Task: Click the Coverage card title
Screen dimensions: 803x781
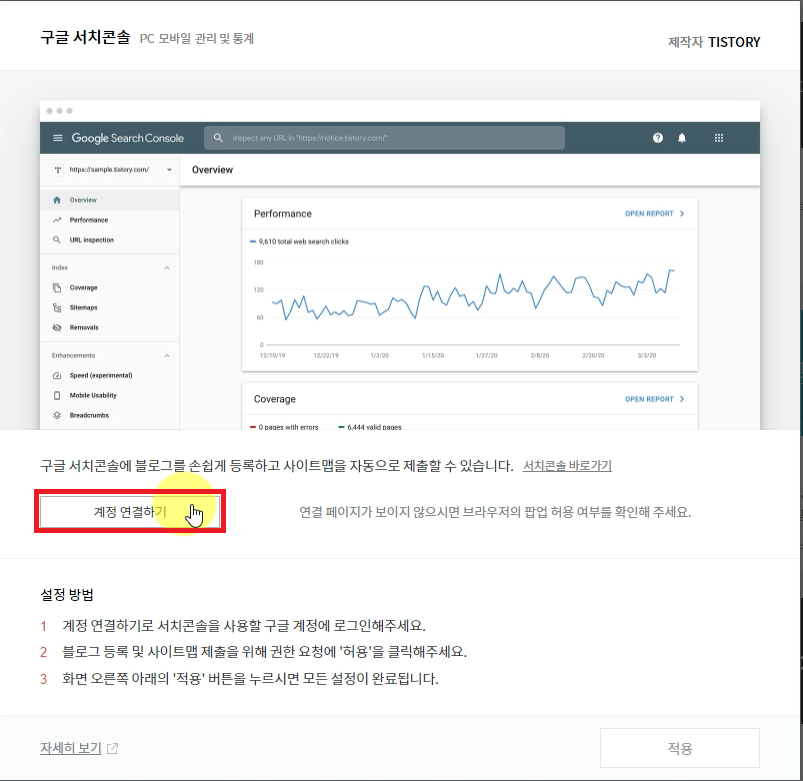Action: [x=274, y=399]
